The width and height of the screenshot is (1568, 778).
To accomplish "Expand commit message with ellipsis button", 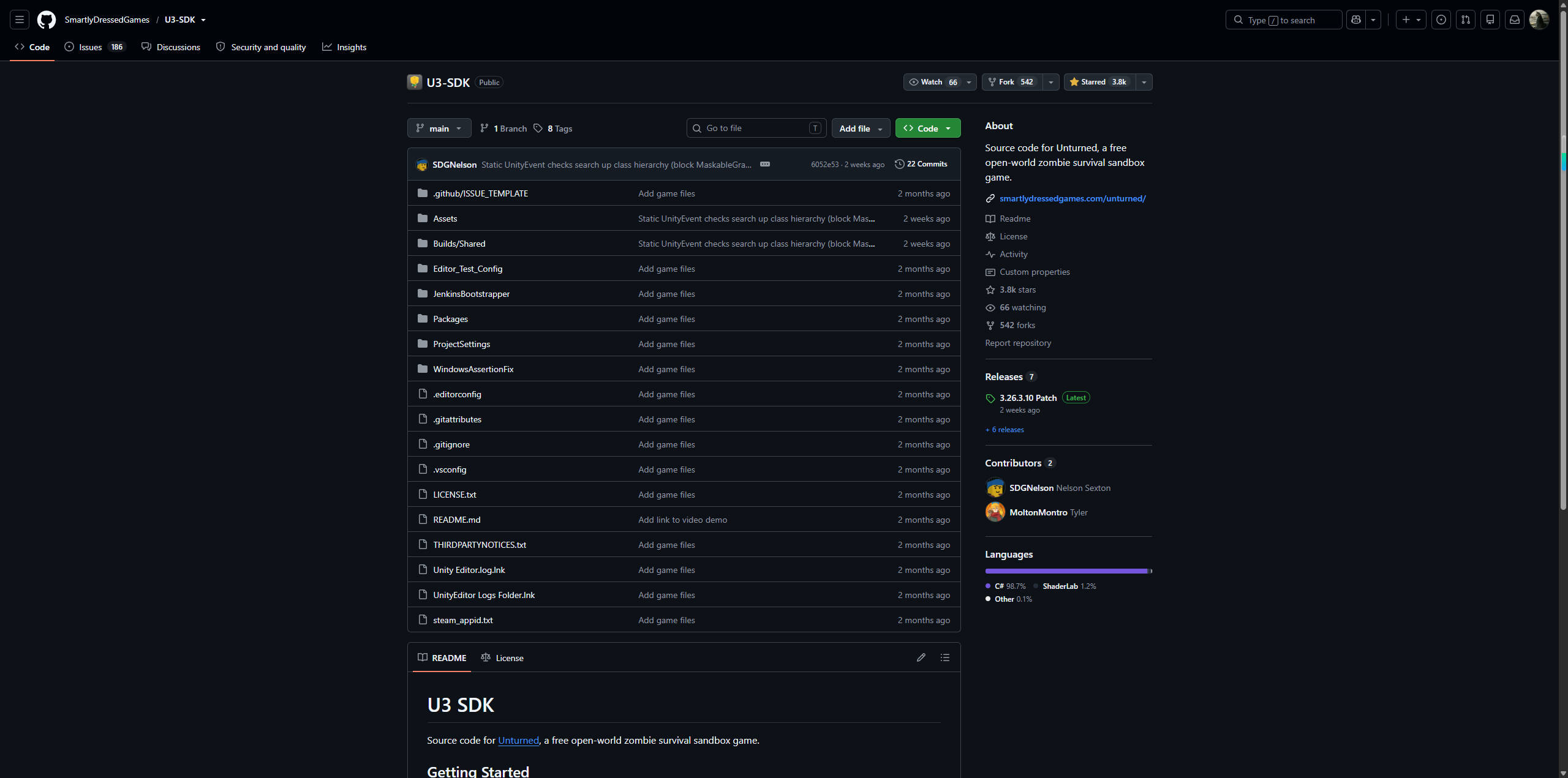I will [x=765, y=164].
